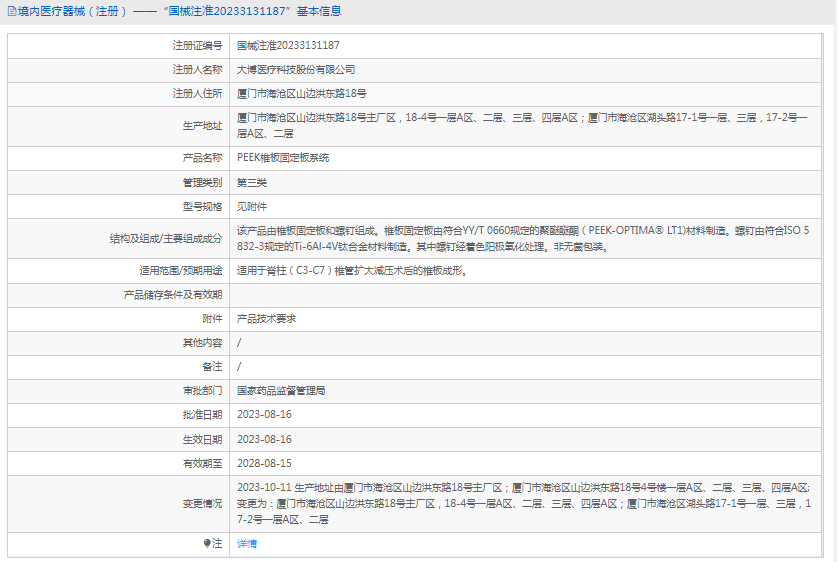Screen dimensions: 838x562
Task: Click the 第三类 management category value
Action: click(252, 183)
